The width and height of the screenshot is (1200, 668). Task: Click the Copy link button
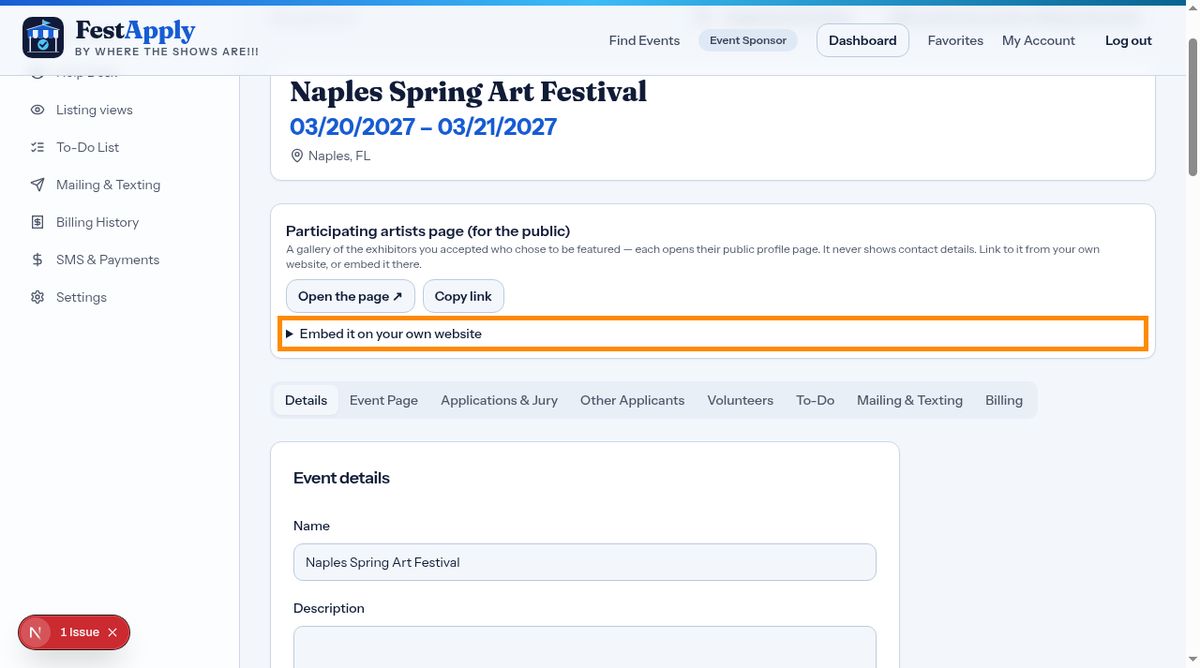pos(463,296)
